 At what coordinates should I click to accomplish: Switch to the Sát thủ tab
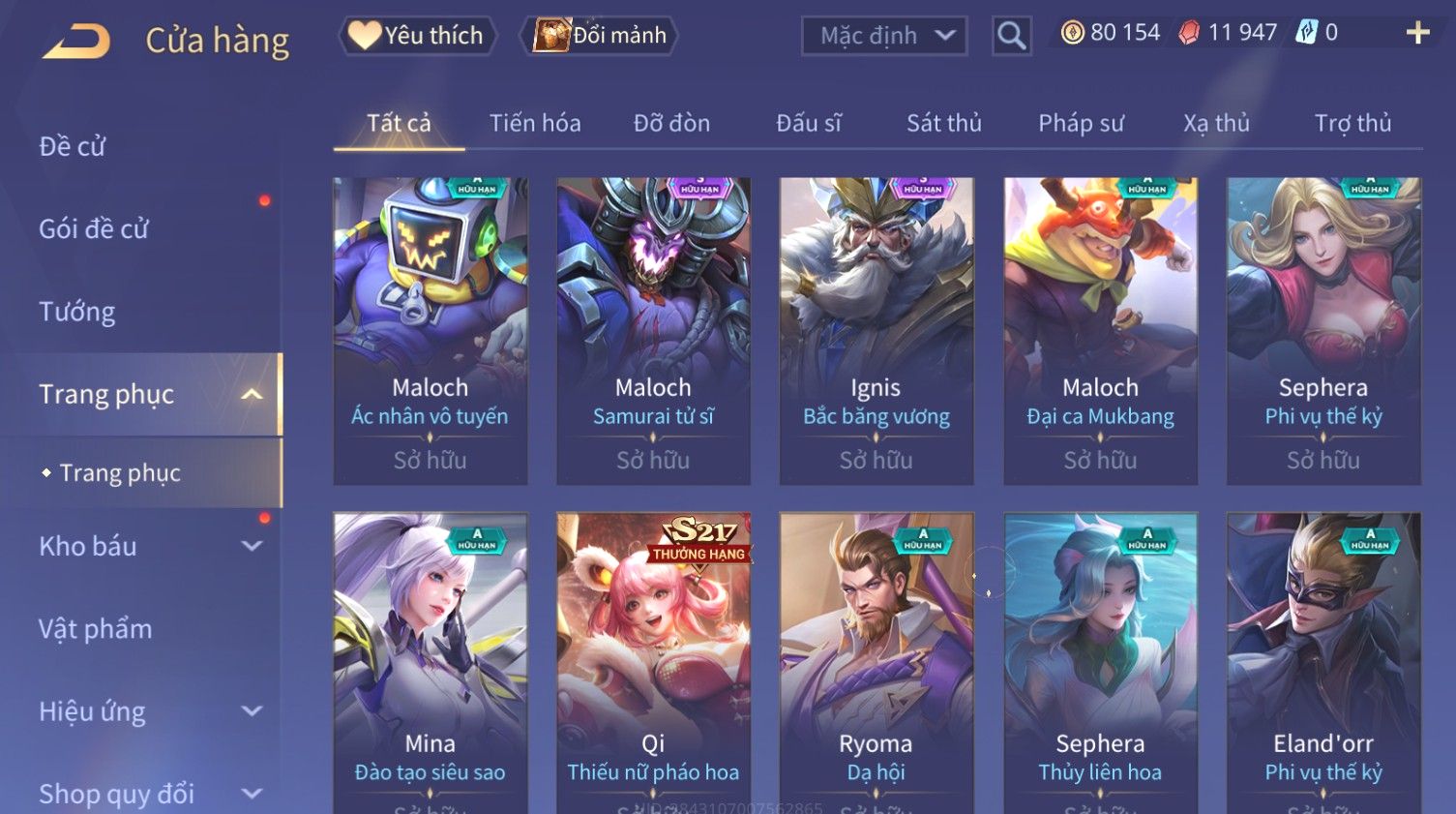(944, 123)
